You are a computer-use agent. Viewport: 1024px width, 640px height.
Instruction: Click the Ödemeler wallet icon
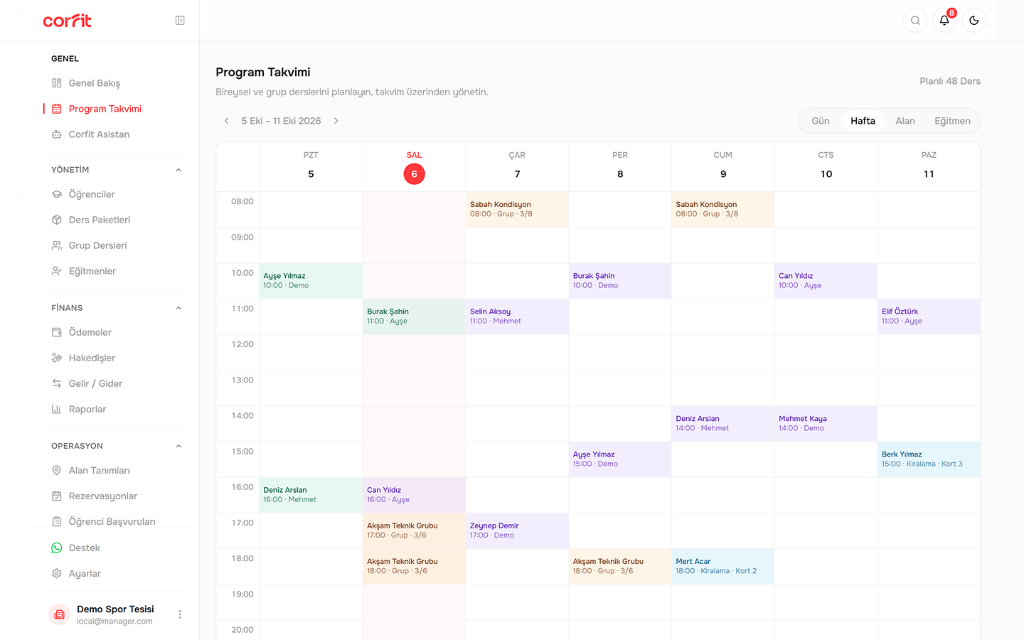coord(57,332)
